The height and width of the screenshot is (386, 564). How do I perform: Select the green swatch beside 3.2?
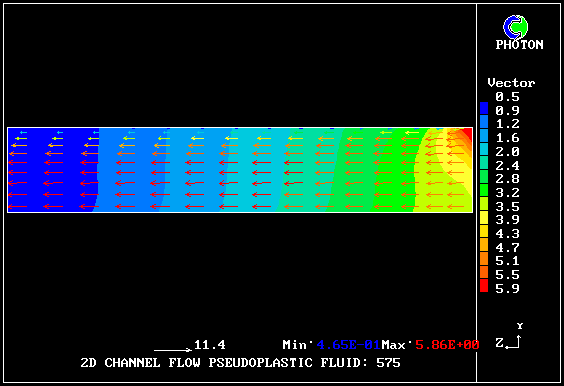point(484,191)
